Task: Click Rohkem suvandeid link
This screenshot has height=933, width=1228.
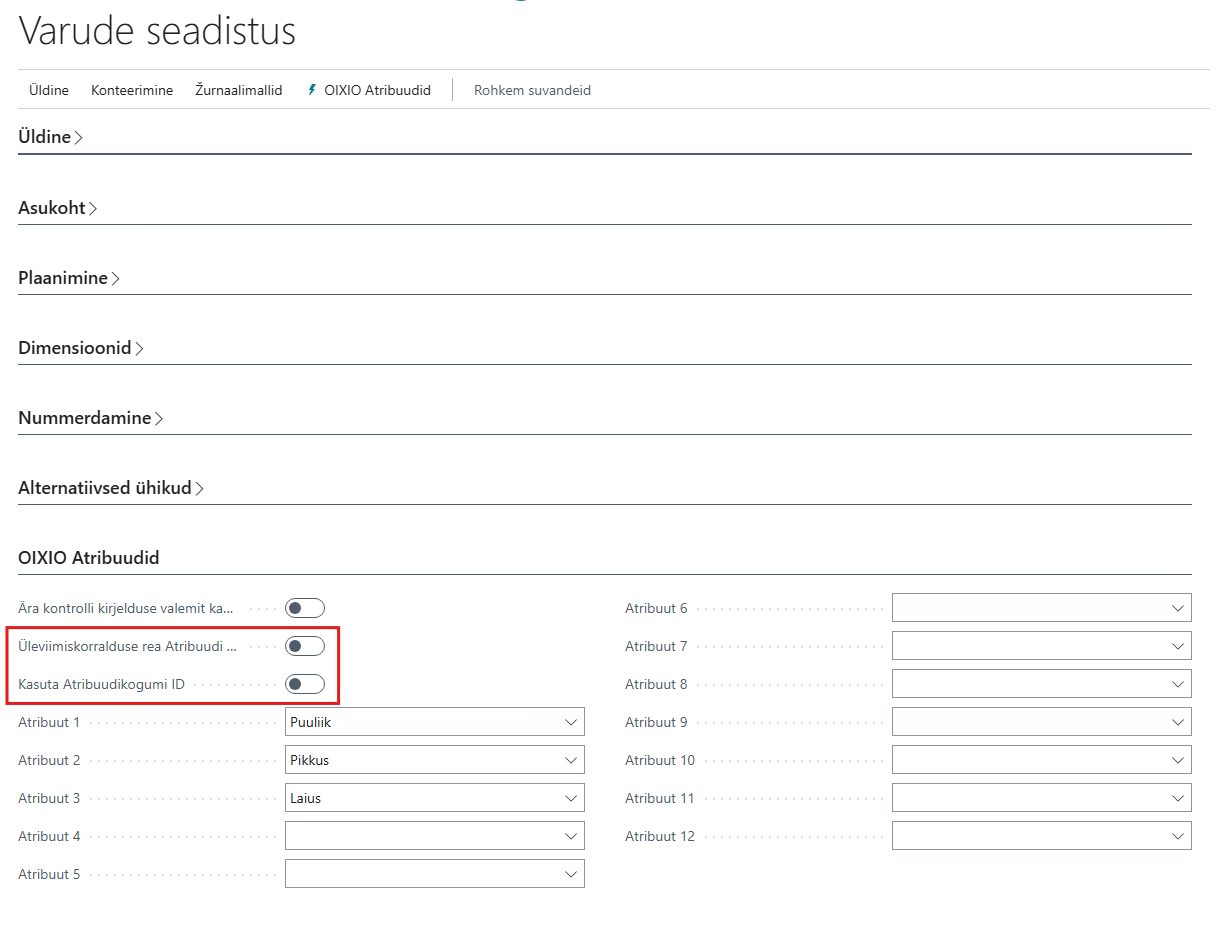Action: point(532,90)
